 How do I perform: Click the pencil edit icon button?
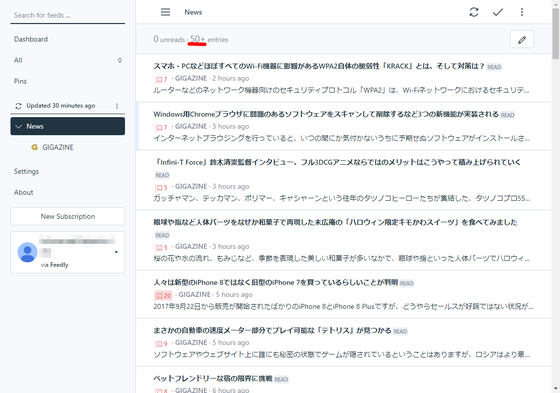[x=522, y=39]
